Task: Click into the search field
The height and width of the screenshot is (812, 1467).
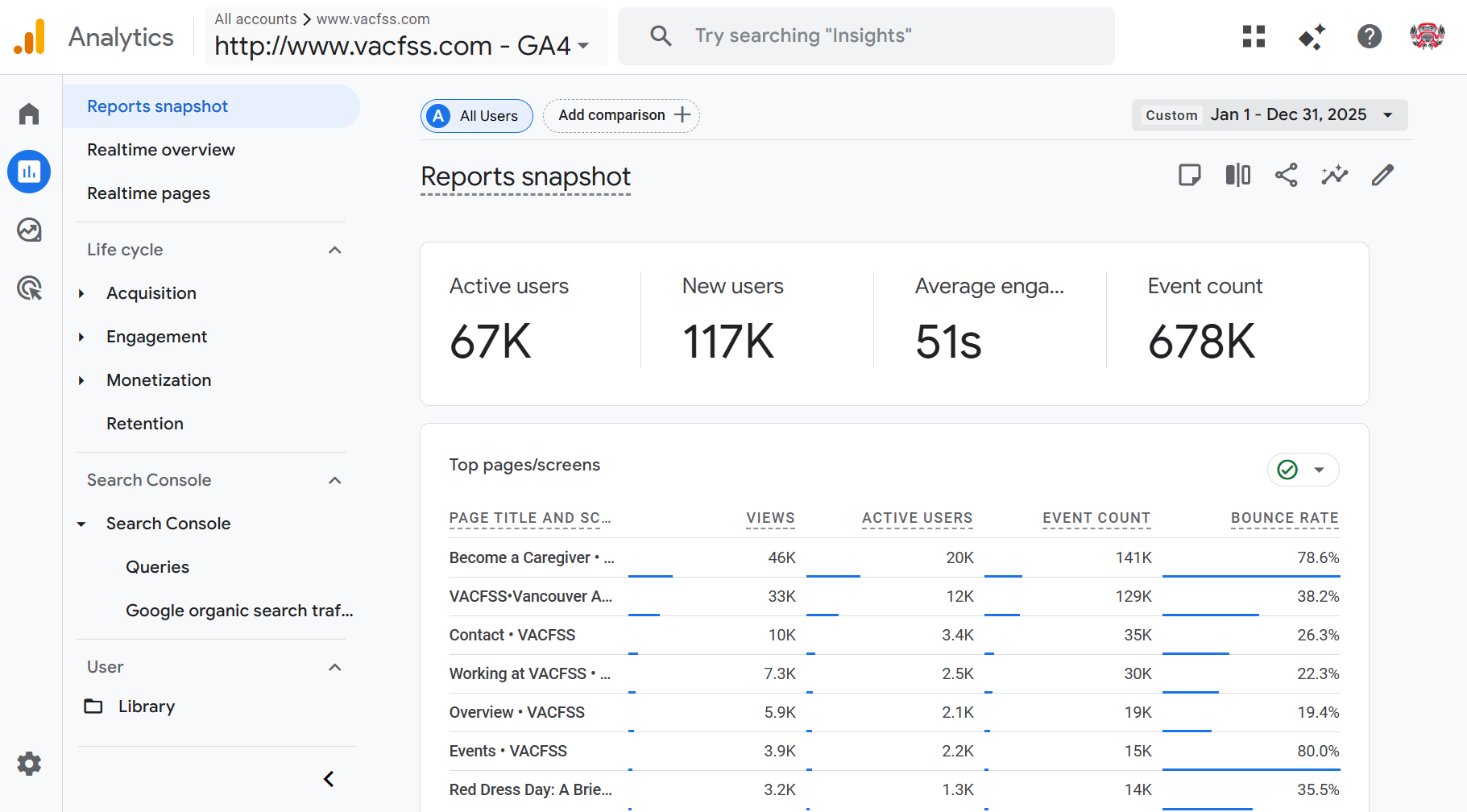Action: [866, 36]
